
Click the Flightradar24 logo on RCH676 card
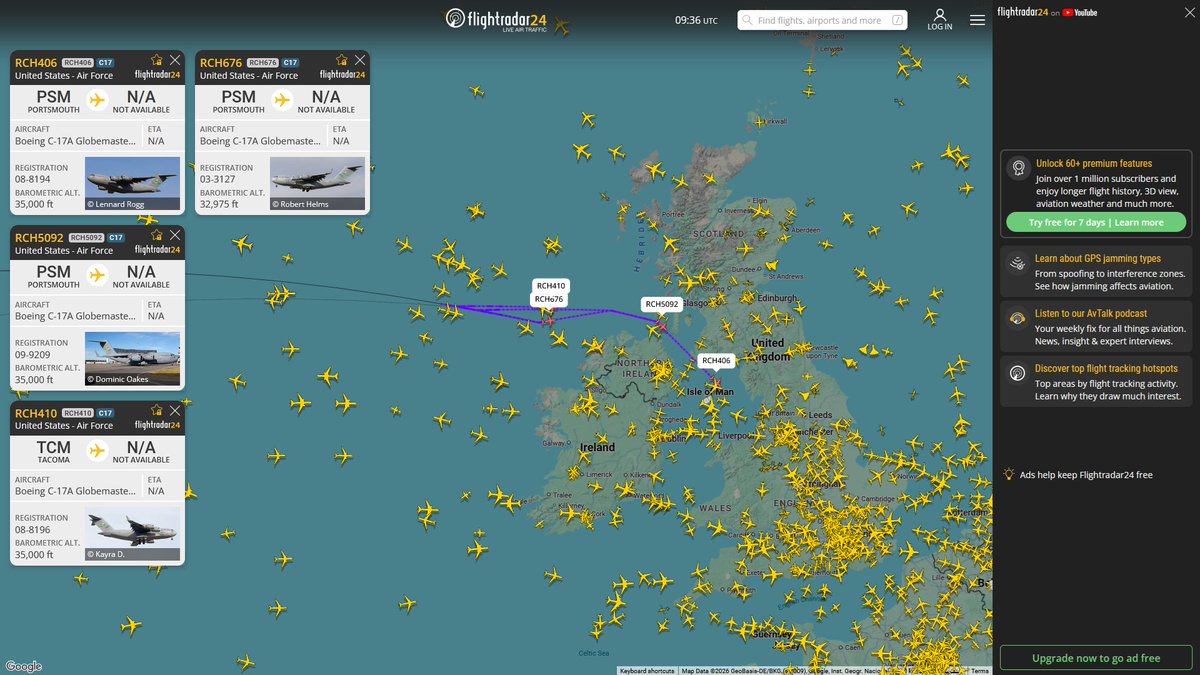(x=342, y=75)
